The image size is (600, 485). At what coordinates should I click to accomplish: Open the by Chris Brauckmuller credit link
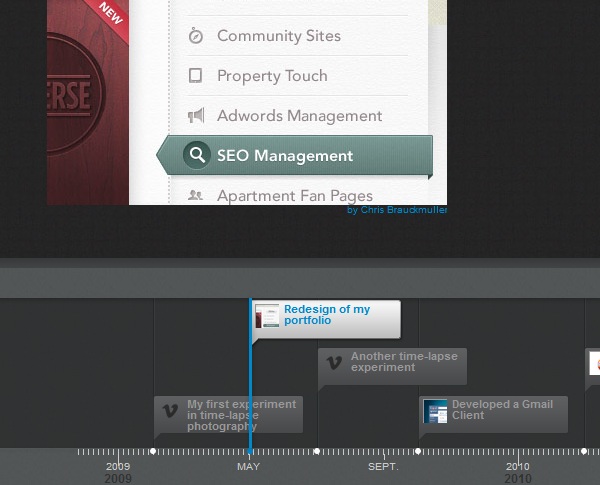396,210
